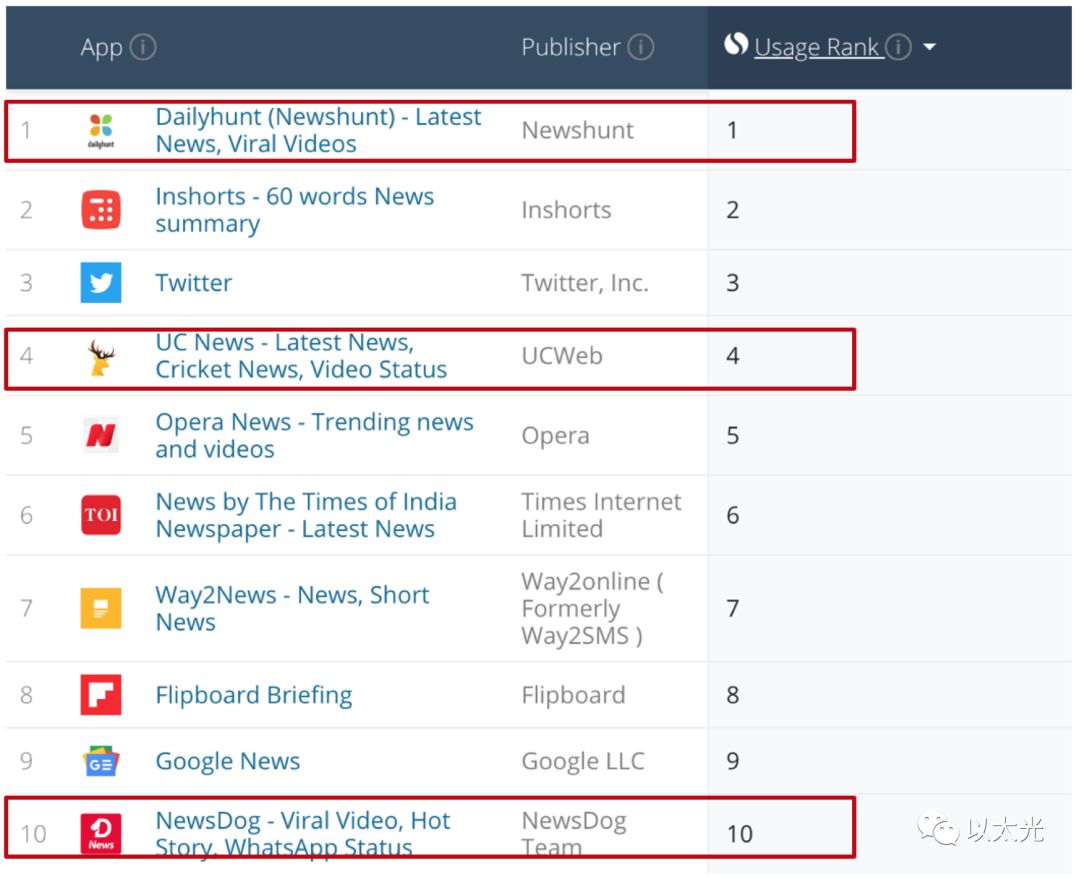The height and width of the screenshot is (877, 1080).
Task: Click the App column header
Action: tap(101, 48)
